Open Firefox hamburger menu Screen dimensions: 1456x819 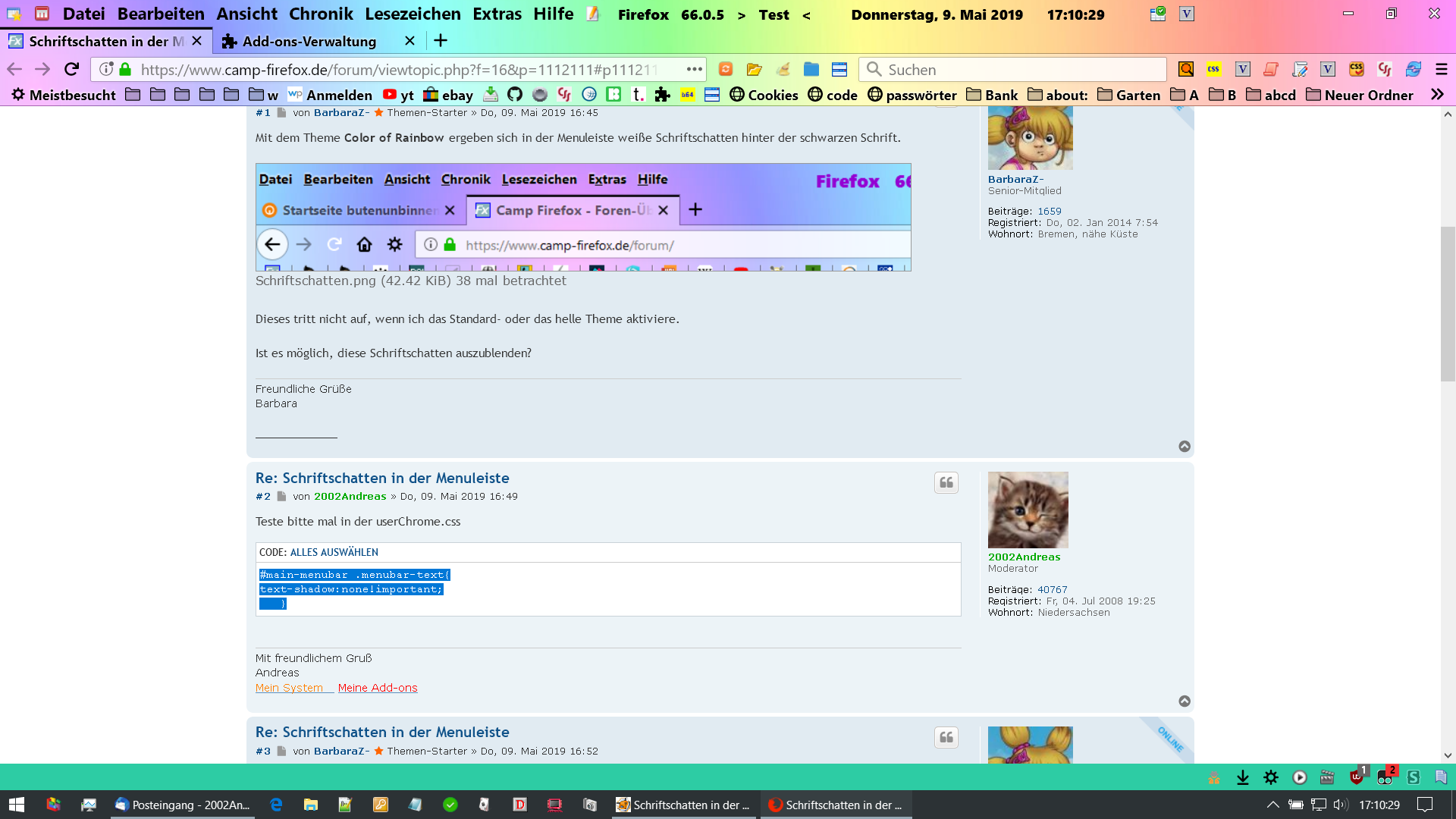click(x=1441, y=69)
